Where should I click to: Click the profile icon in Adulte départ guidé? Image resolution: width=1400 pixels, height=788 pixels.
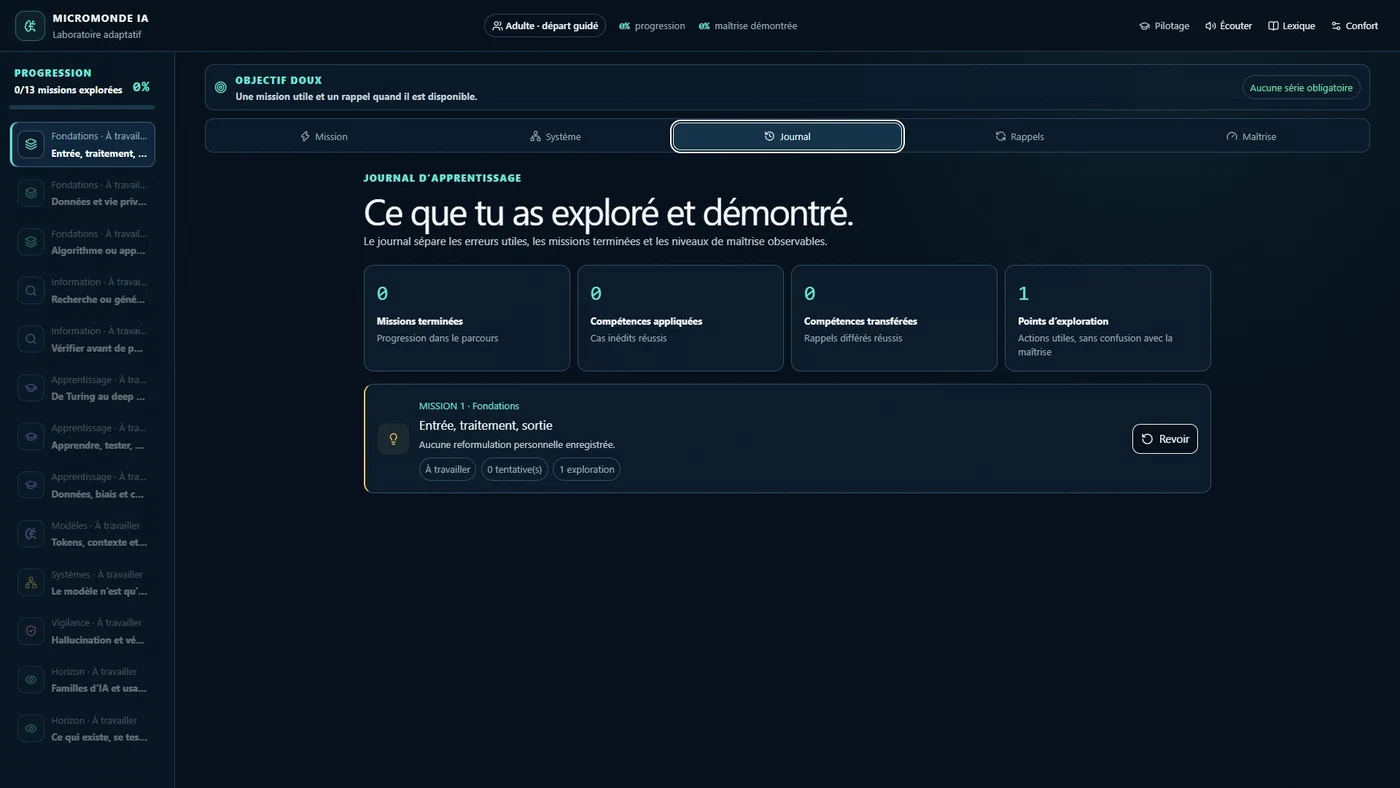point(497,26)
